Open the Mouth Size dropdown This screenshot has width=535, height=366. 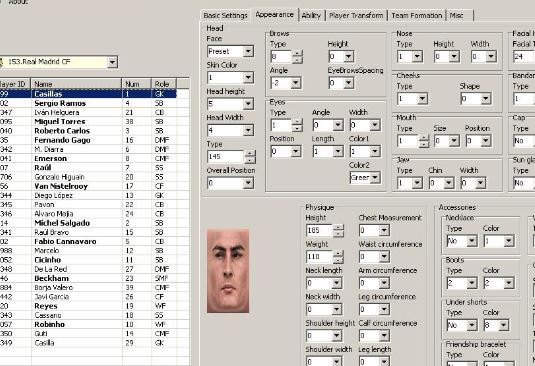pos(454,141)
